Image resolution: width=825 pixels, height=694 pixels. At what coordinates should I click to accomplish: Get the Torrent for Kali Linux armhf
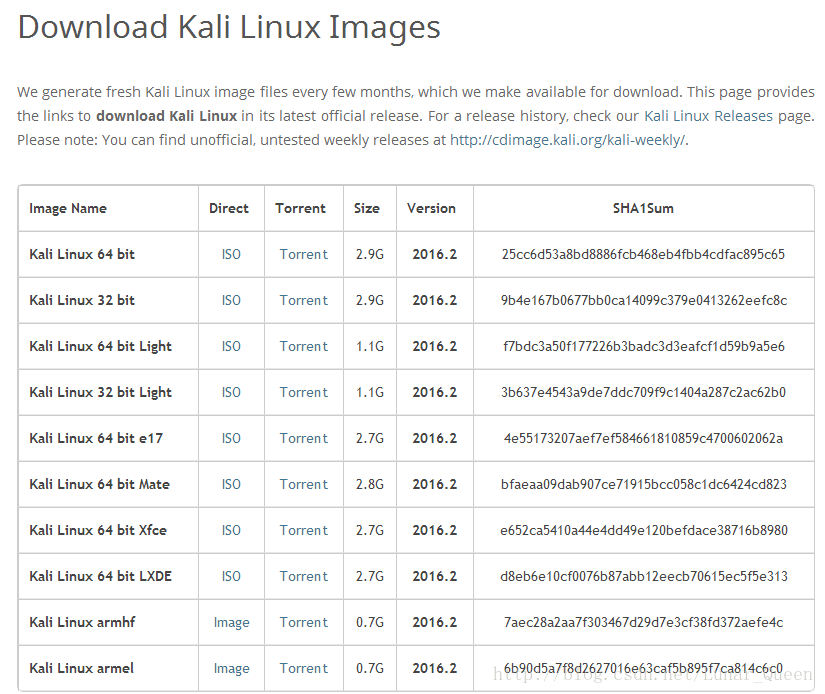[304, 622]
